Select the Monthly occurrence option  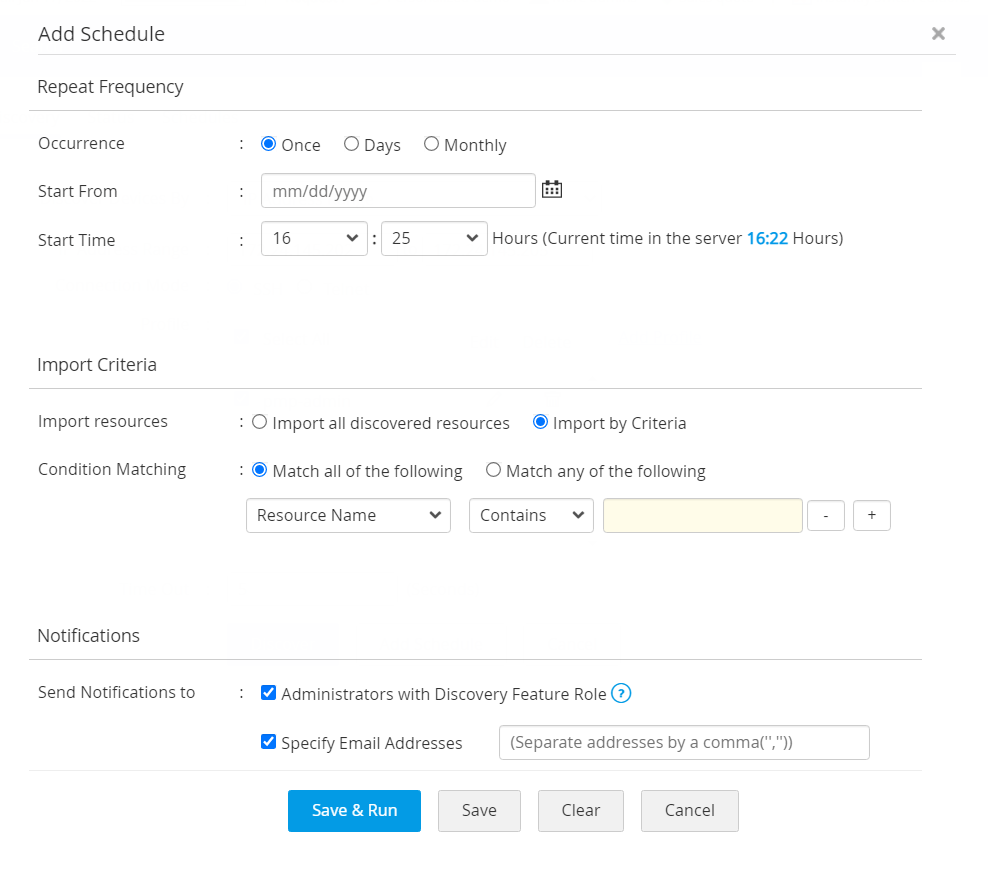(x=431, y=144)
